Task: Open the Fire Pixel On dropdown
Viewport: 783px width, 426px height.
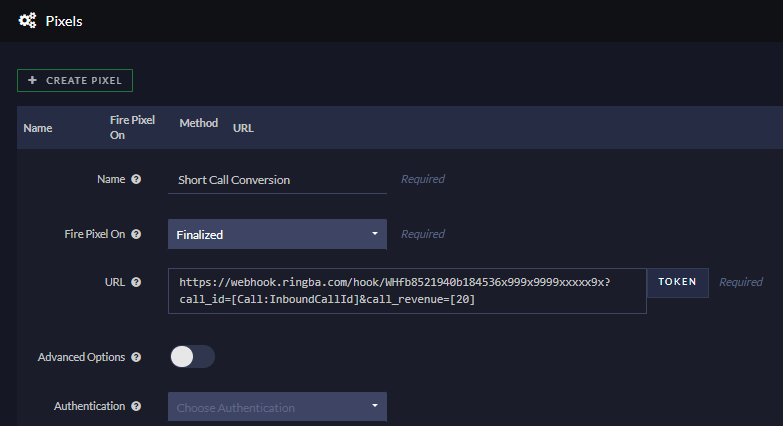Action: point(277,234)
